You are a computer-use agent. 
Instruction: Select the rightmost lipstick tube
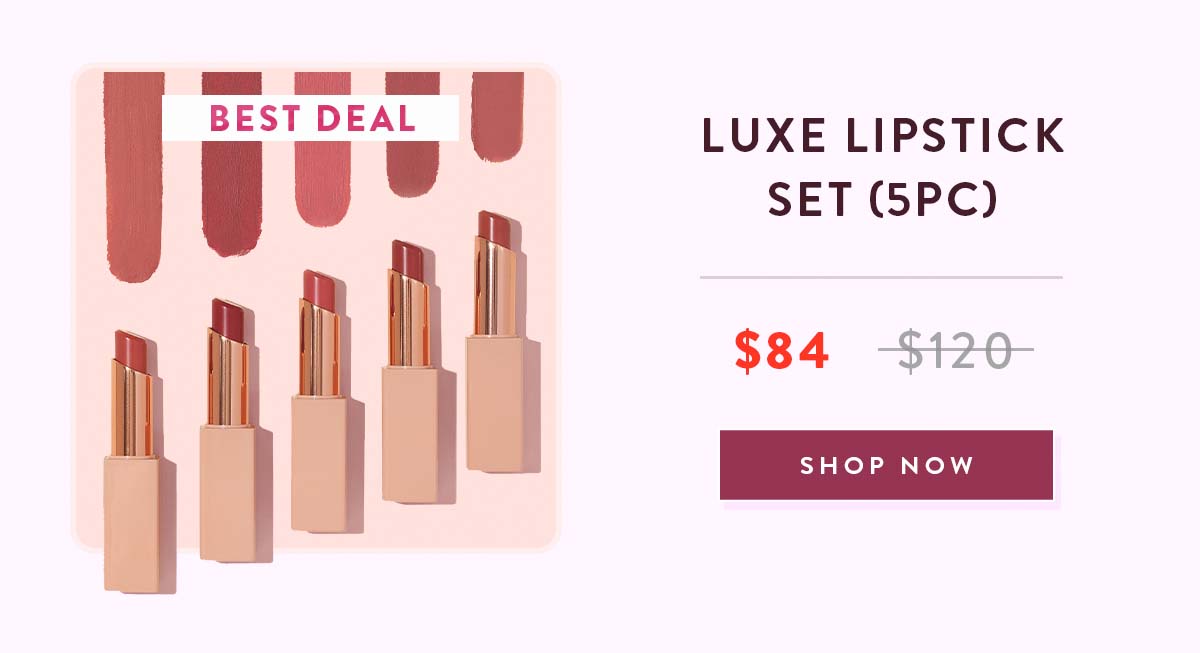[x=496, y=341]
